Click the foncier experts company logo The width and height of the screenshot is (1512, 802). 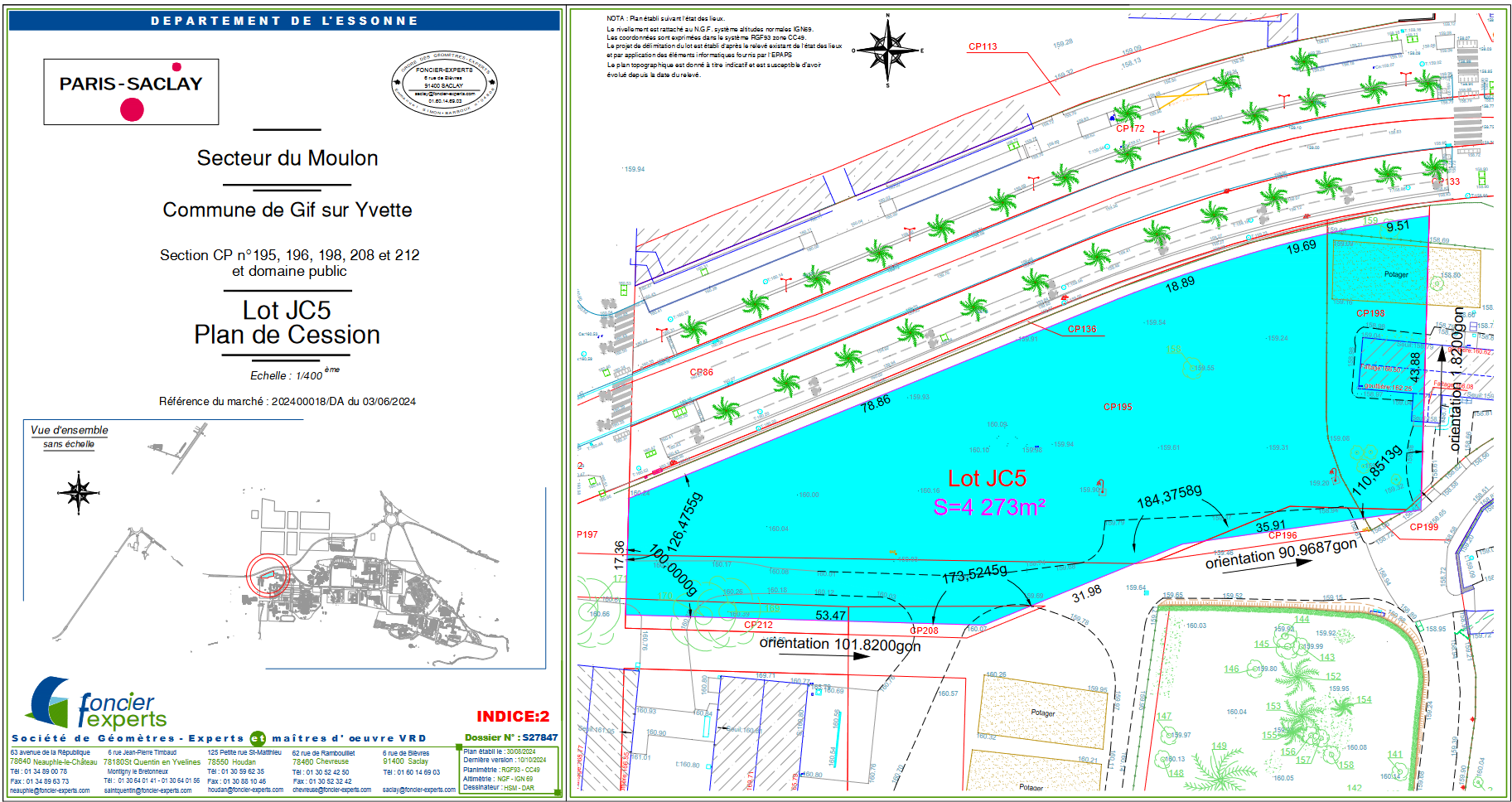pos(98,703)
